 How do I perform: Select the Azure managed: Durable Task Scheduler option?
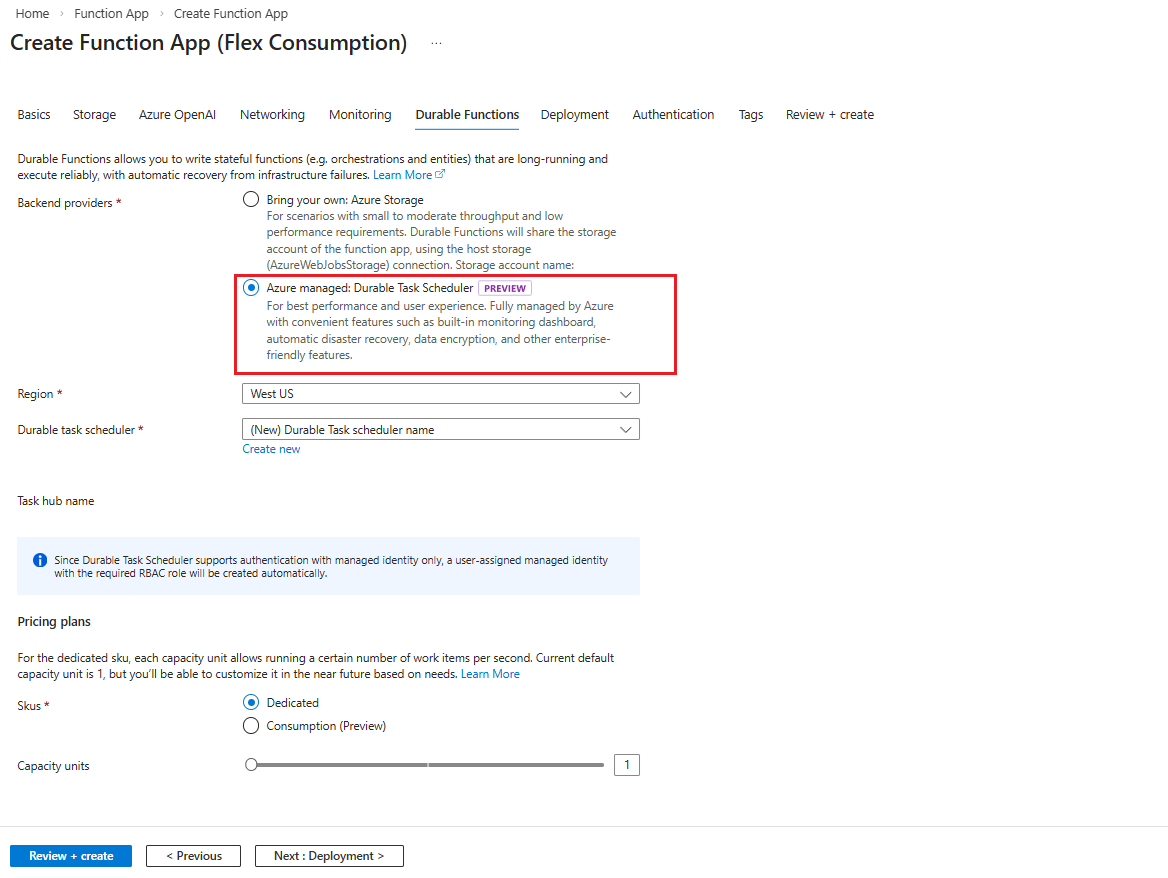click(251, 287)
